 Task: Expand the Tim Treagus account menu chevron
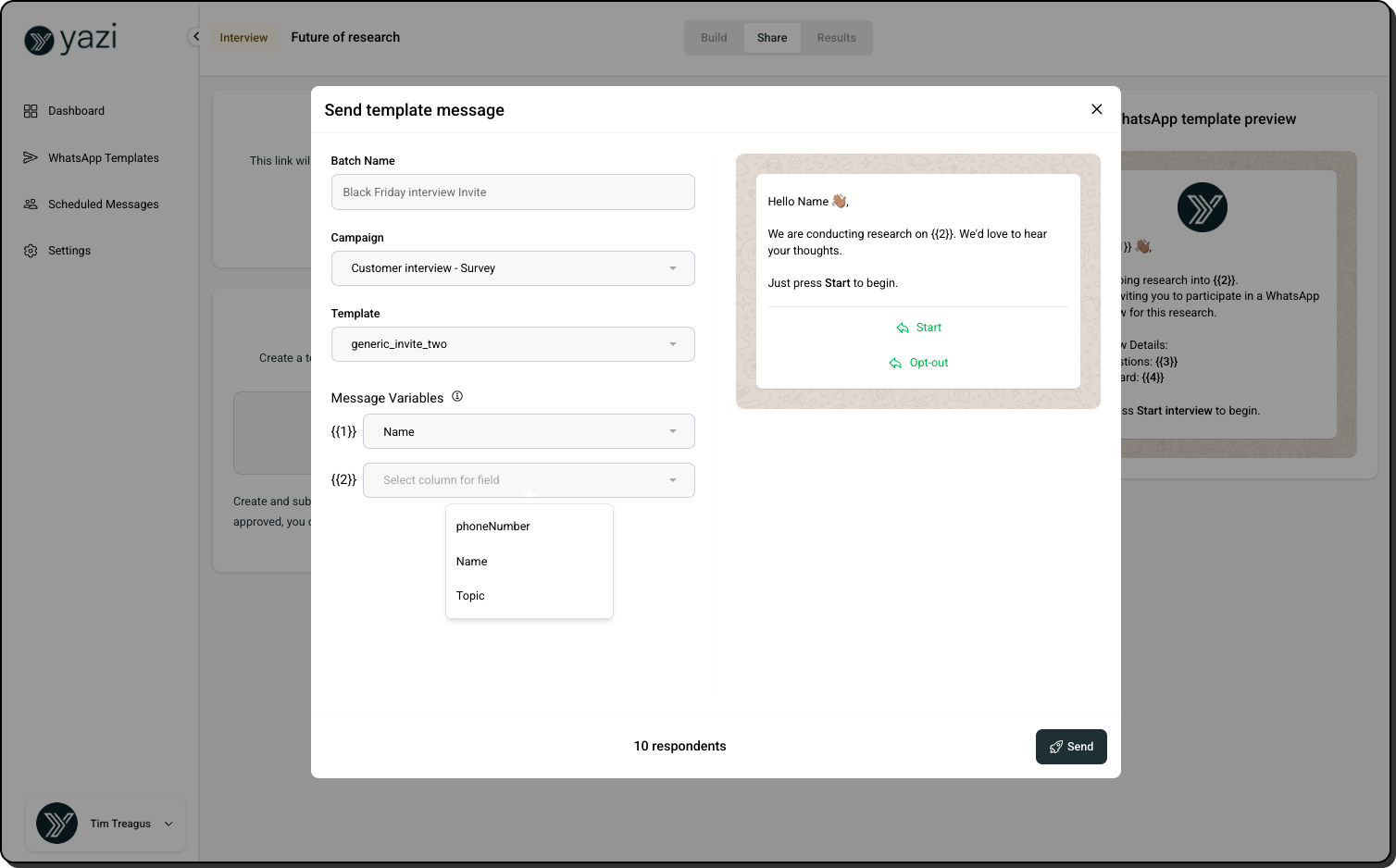point(168,824)
